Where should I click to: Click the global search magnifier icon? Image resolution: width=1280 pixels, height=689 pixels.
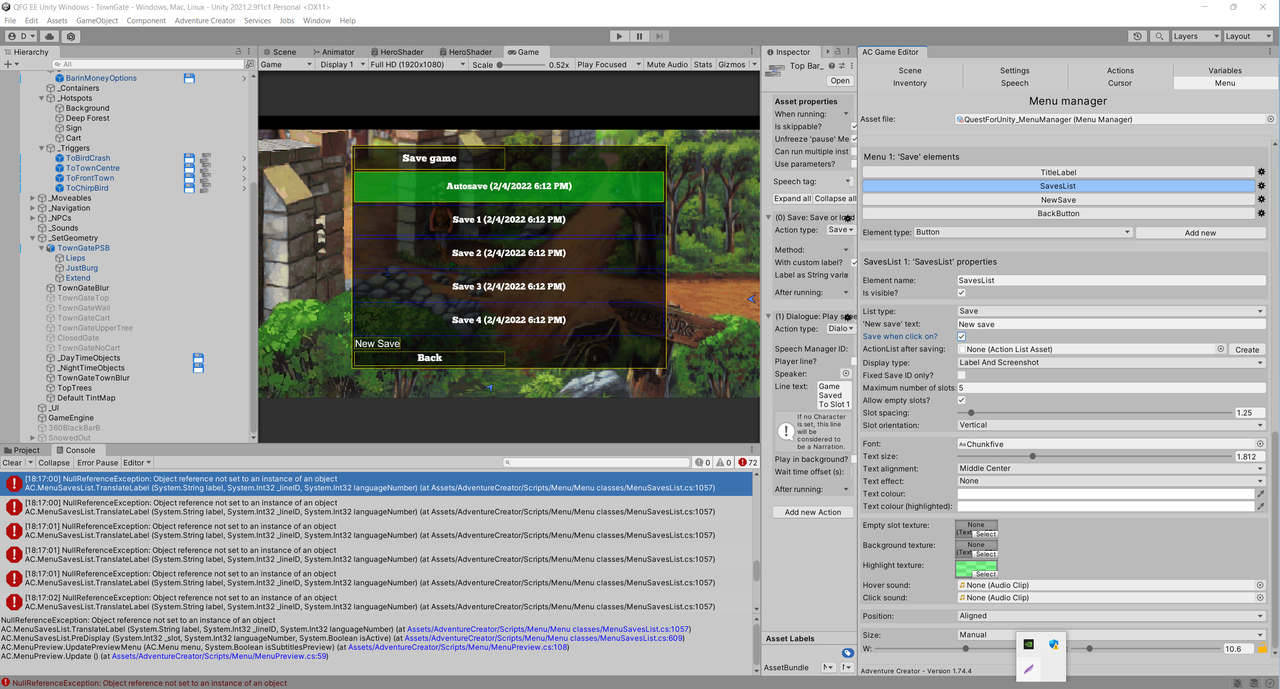tap(1159, 36)
